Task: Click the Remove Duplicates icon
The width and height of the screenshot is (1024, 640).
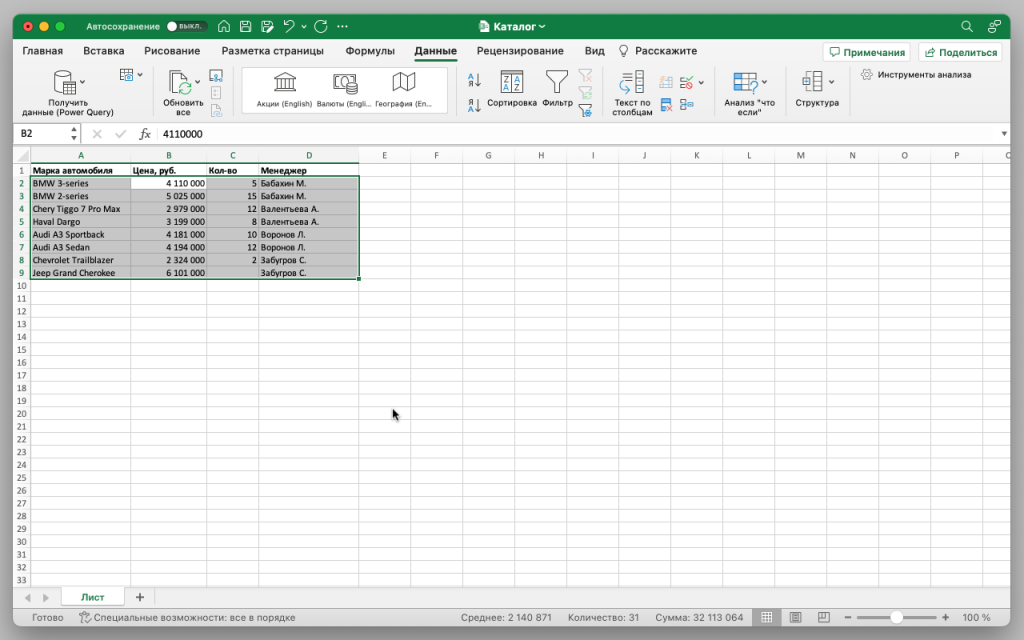Action: coord(665,104)
